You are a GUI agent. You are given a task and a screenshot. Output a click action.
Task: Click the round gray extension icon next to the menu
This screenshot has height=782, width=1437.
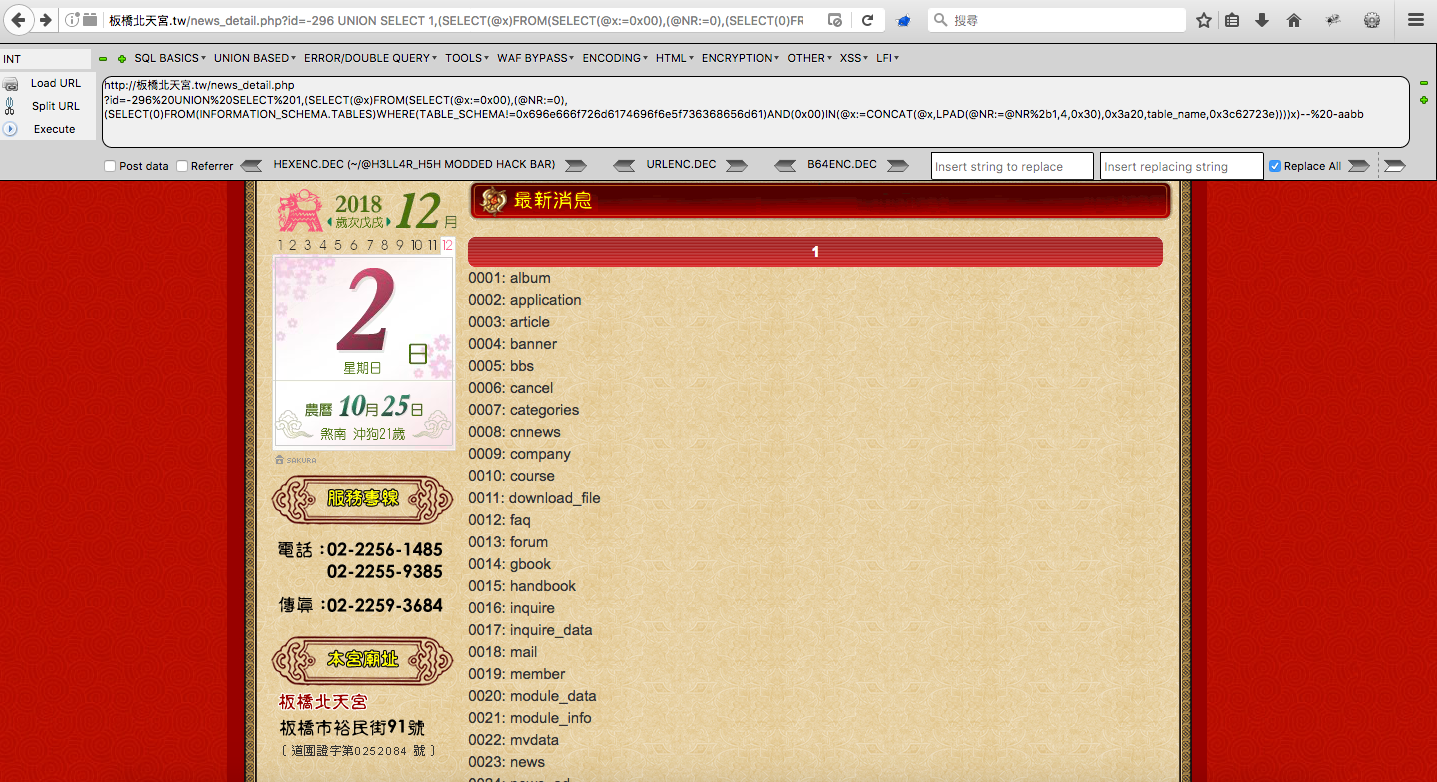click(x=1372, y=20)
